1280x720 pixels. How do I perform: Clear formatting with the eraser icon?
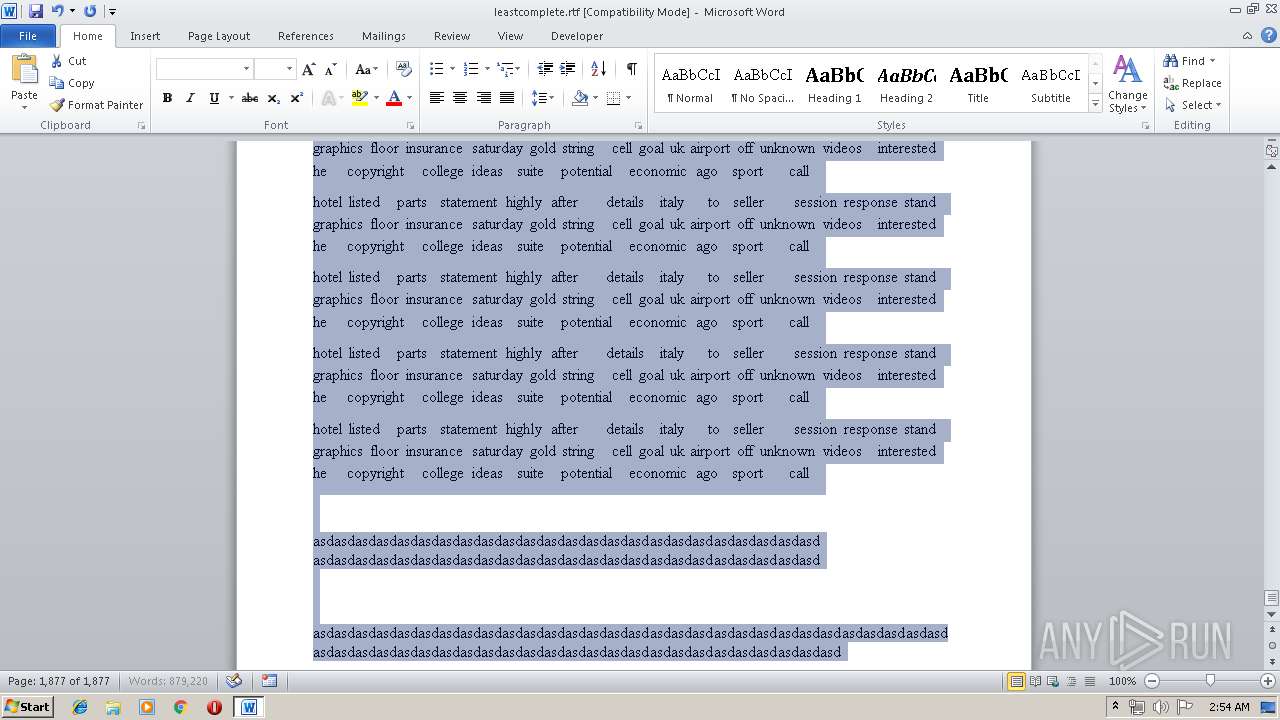[404, 69]
